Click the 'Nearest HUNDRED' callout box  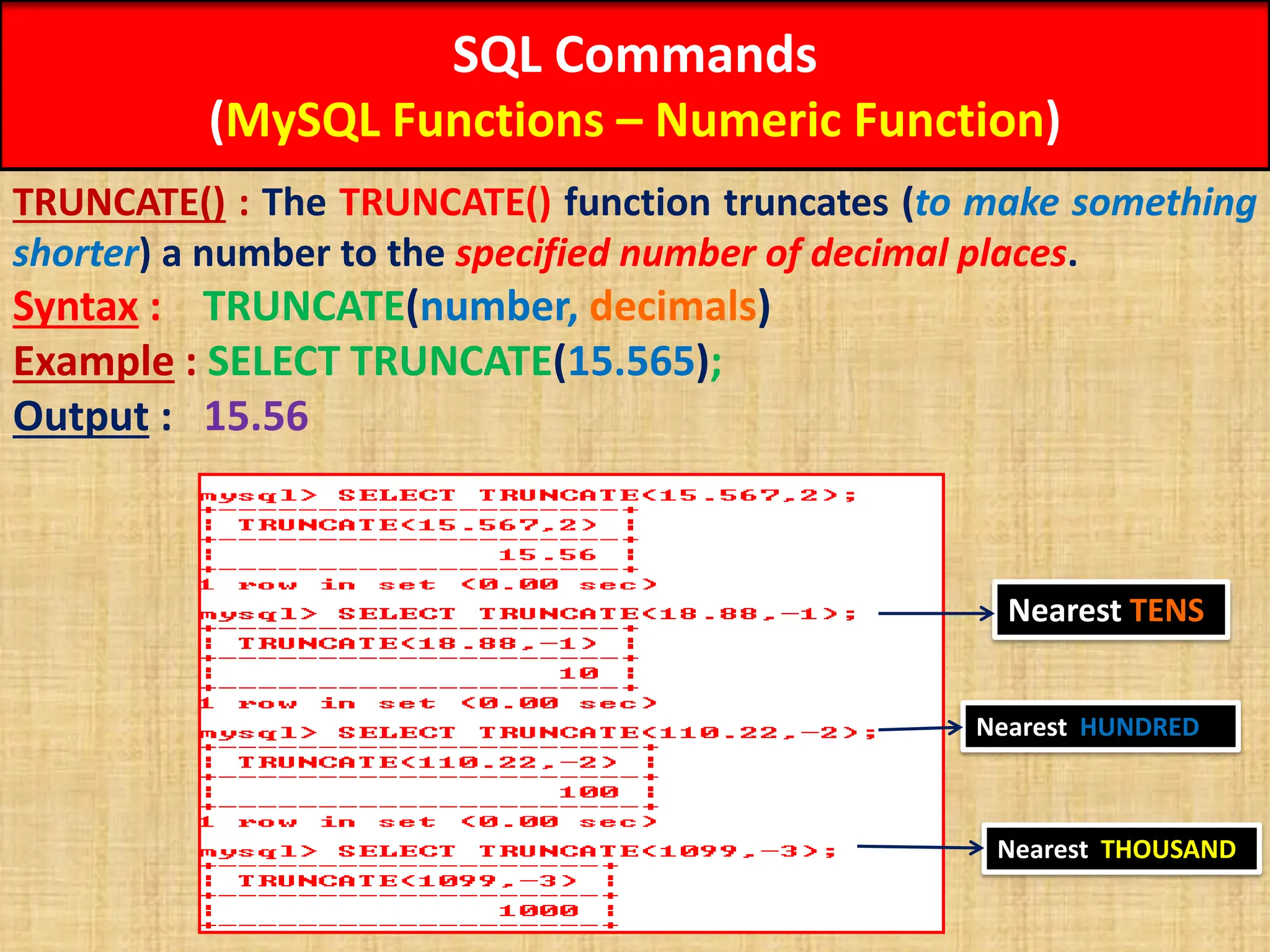tap(1100, 726)
